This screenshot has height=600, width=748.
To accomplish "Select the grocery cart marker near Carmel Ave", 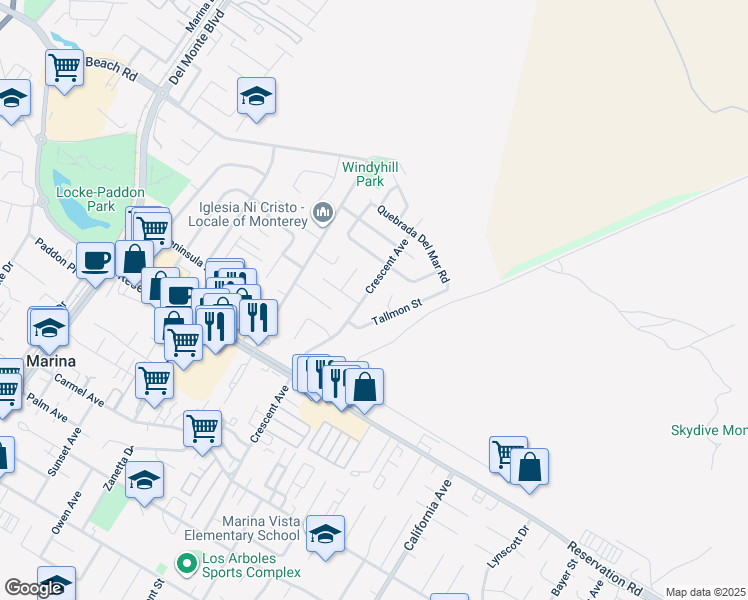I will 155,382.
